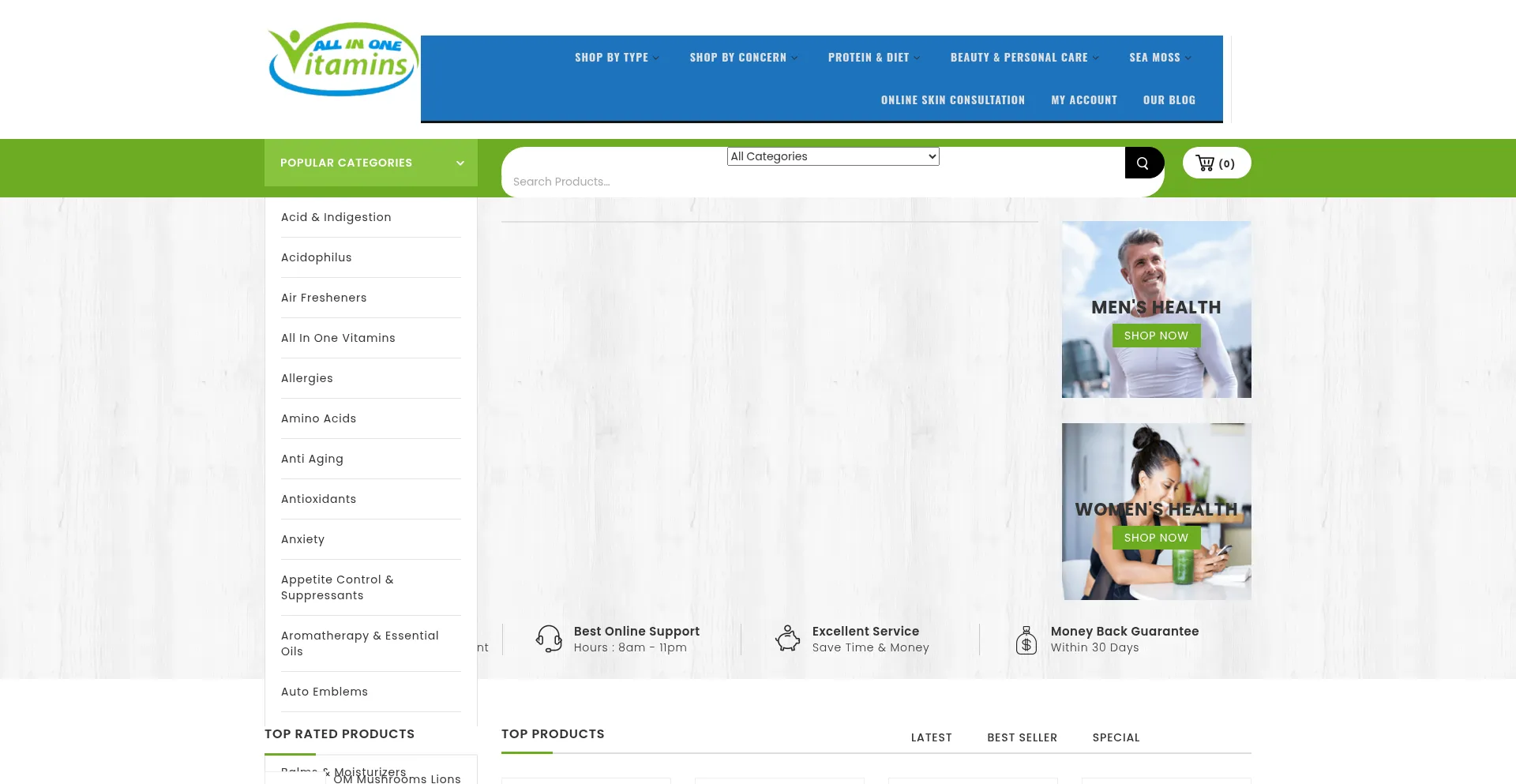Collapse the Popular Categories panel
This screenshot has height=784, width=1516.
(460, 163)
